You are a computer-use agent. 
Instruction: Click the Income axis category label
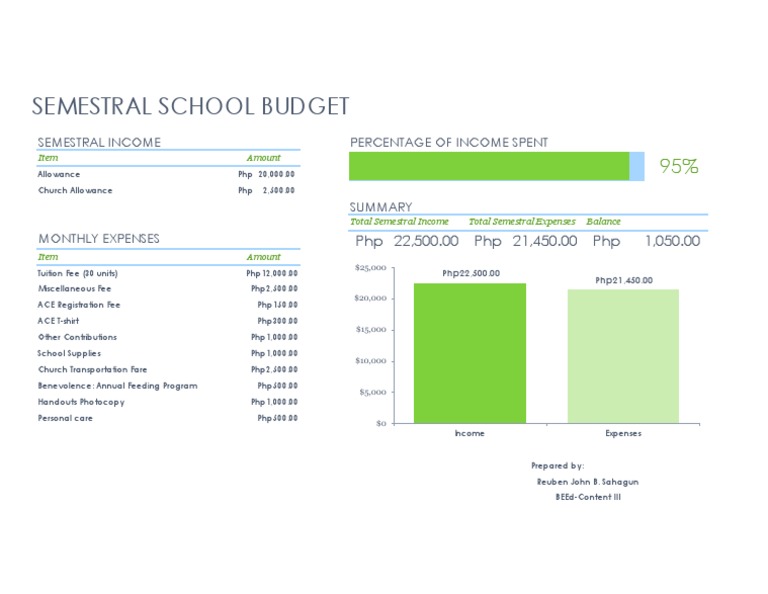click(x=470, y=433)
